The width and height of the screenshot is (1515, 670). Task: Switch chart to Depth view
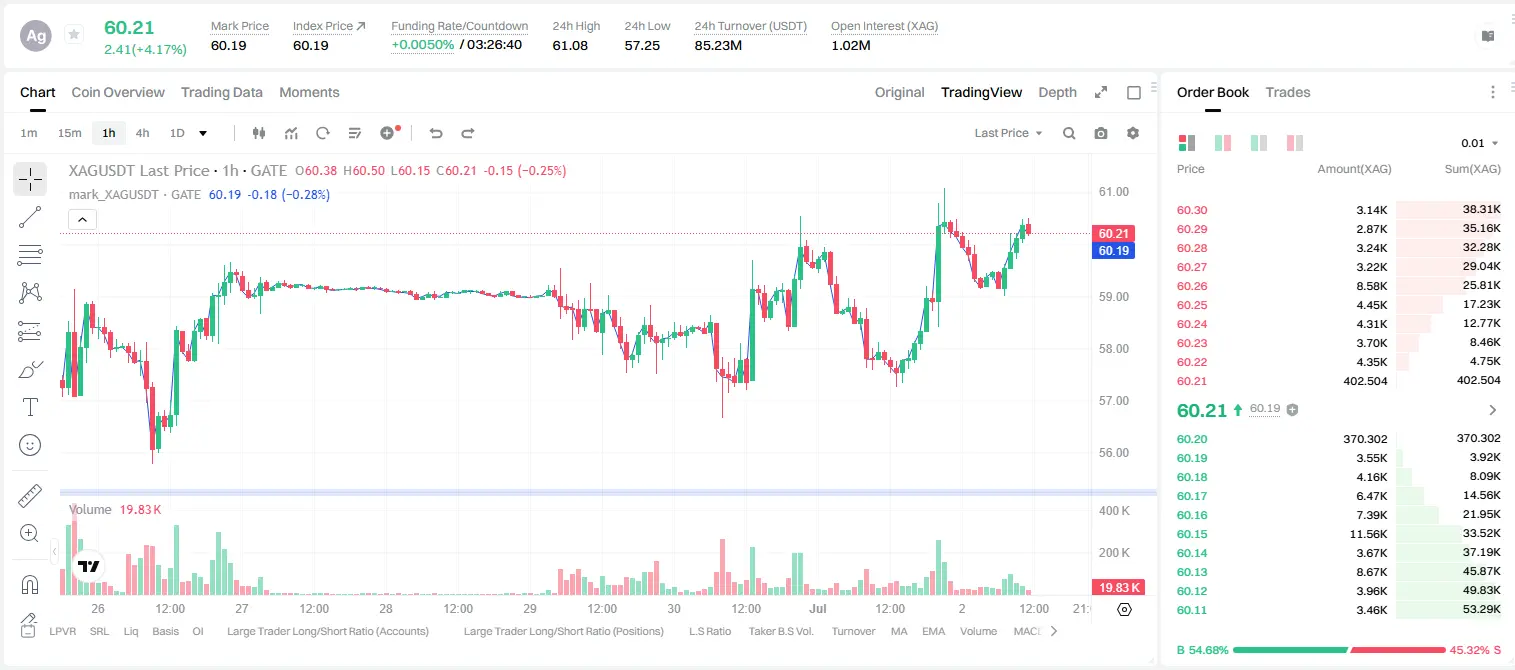1057,92
